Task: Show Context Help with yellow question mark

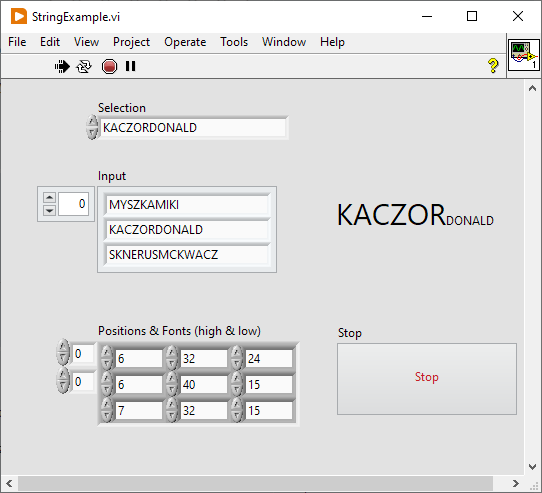Action: click(493, 65)
